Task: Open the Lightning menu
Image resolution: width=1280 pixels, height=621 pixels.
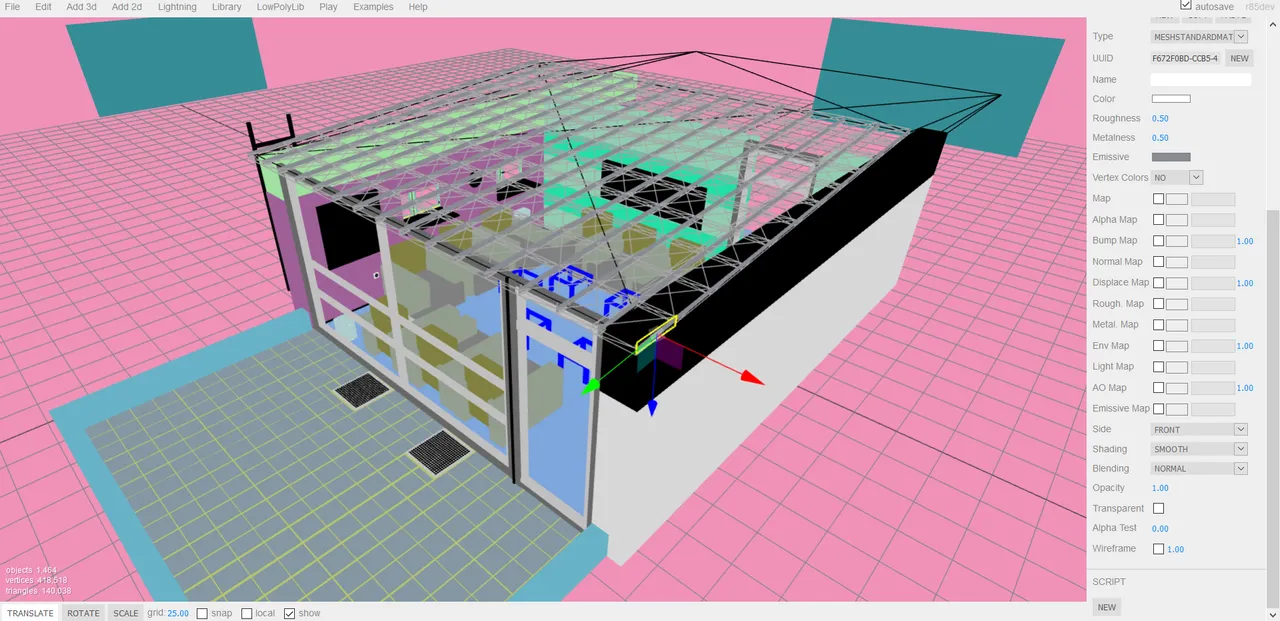Action: pyautogui.click(x=177, y=7)
